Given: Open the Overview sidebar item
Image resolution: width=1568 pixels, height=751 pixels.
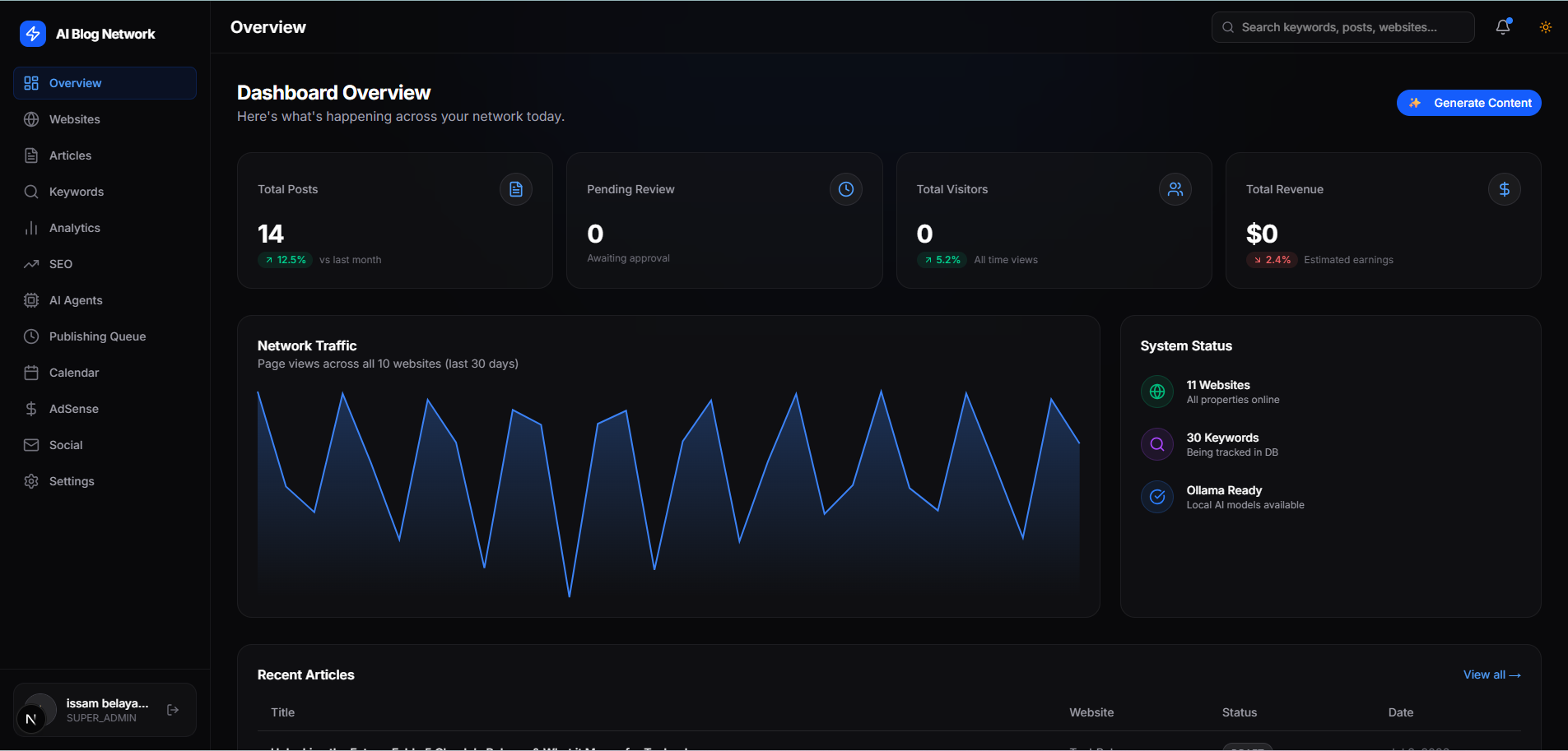Looking at the screenshot, I should 105,83.
